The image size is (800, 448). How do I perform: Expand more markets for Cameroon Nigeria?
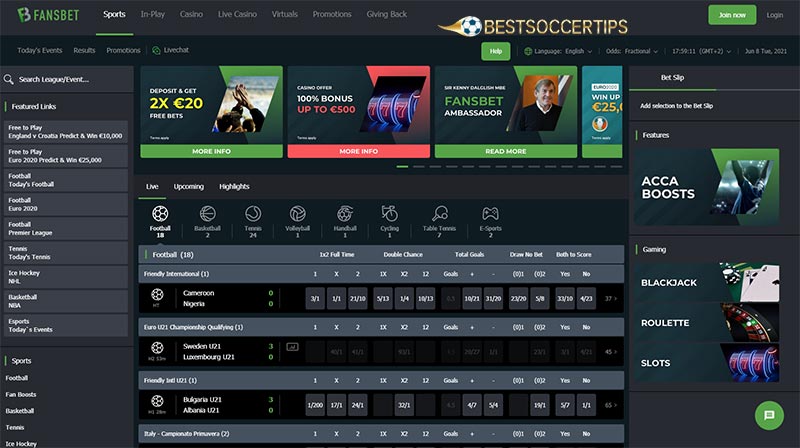tap(611, 298)
